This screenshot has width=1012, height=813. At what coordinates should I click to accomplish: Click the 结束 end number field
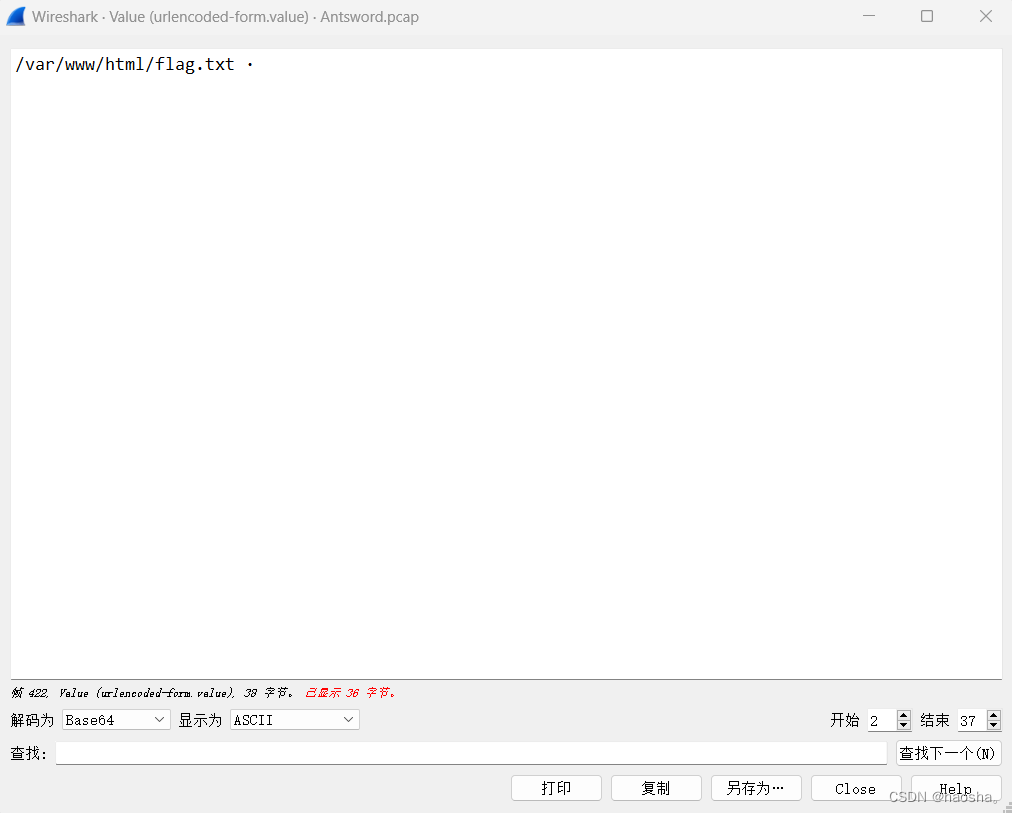tap(972, 720)
